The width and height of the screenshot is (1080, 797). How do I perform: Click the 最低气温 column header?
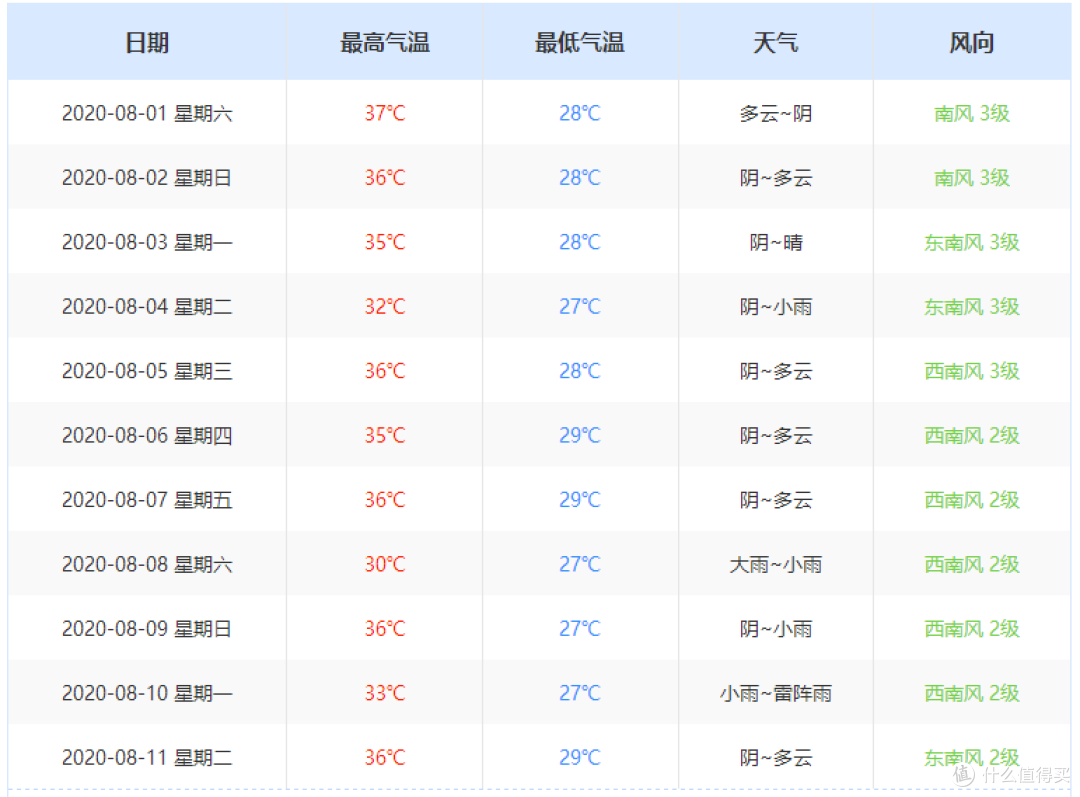point(580,42)
